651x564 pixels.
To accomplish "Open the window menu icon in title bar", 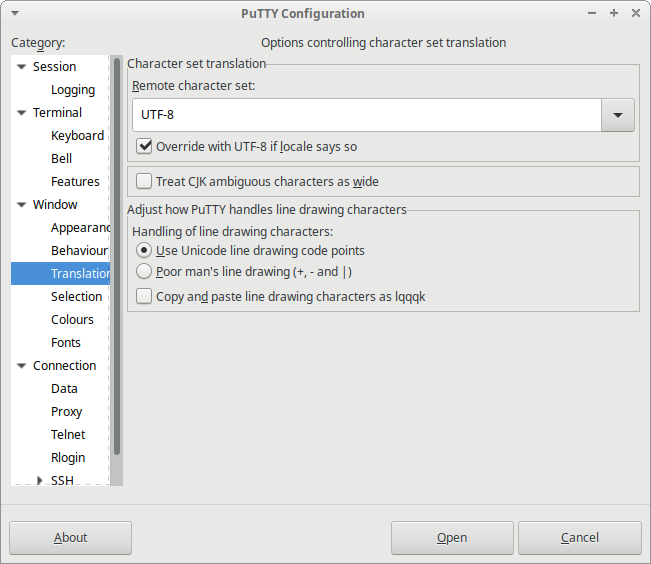I will tap(13, 14).
